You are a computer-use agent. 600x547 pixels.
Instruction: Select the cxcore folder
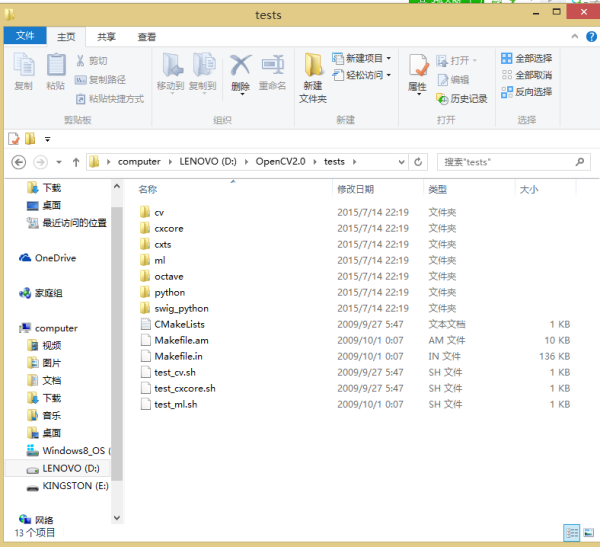click(161, 229)
